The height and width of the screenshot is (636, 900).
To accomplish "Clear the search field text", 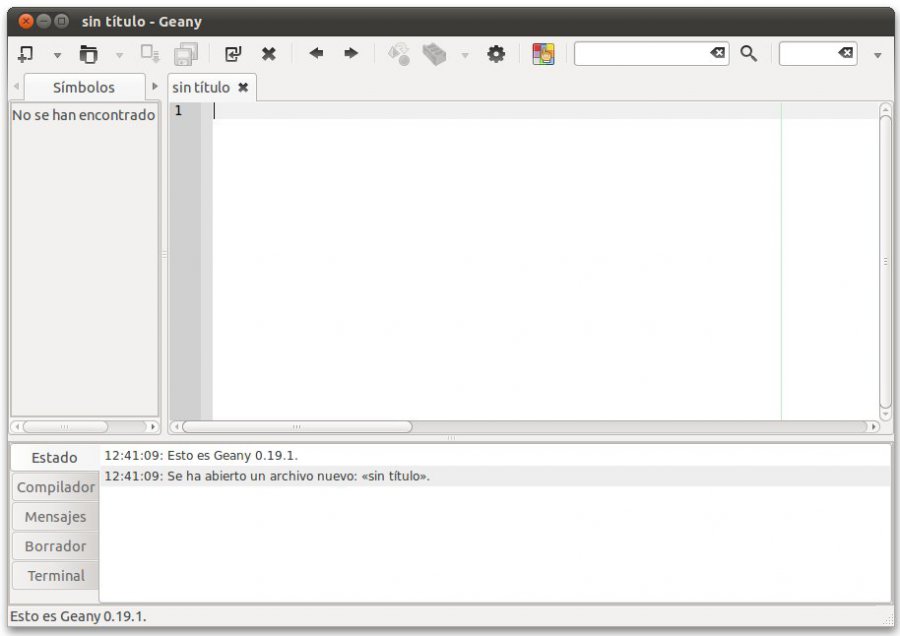I will (x=717, y=53).
